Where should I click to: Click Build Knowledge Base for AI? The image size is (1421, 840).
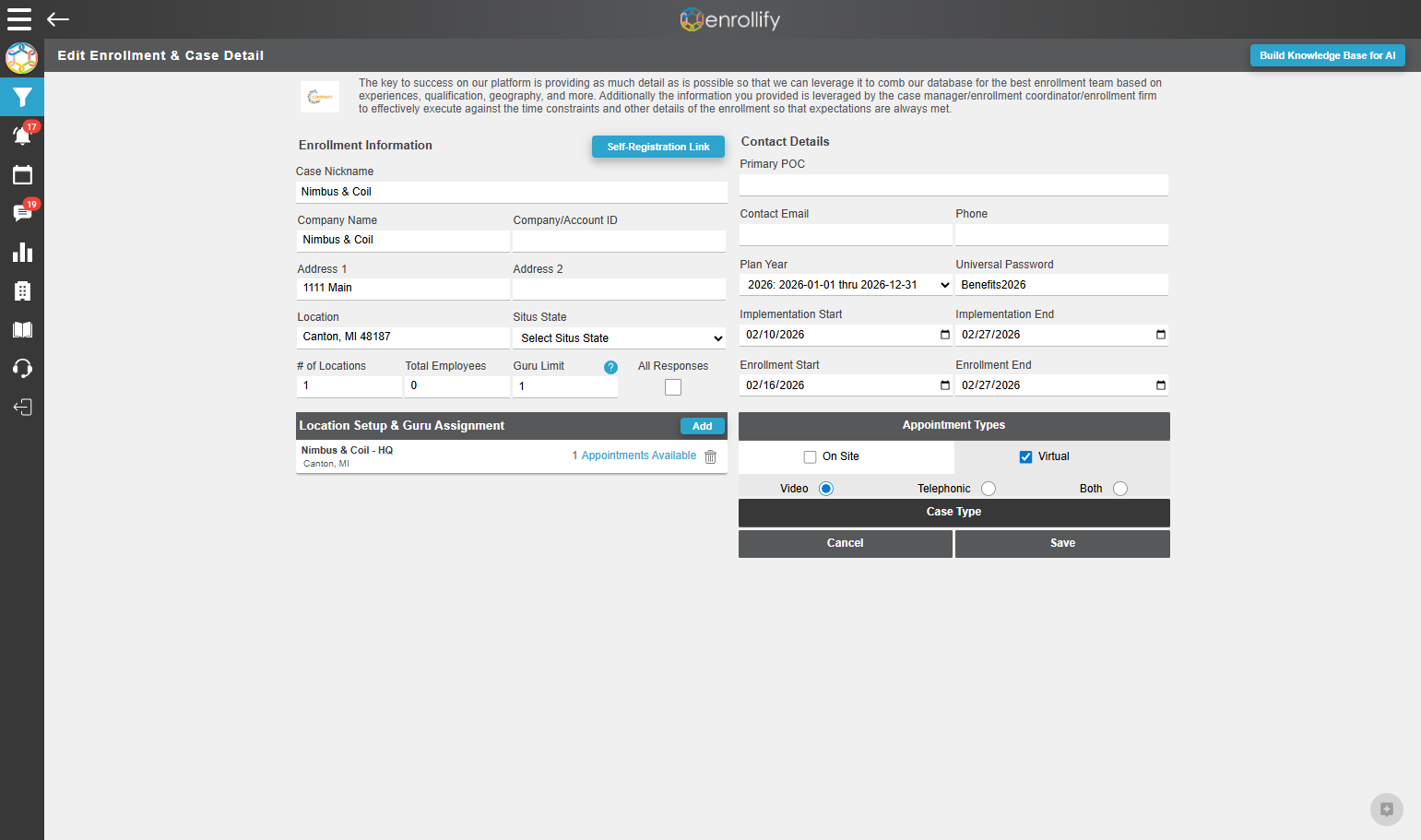[1327, 55]
